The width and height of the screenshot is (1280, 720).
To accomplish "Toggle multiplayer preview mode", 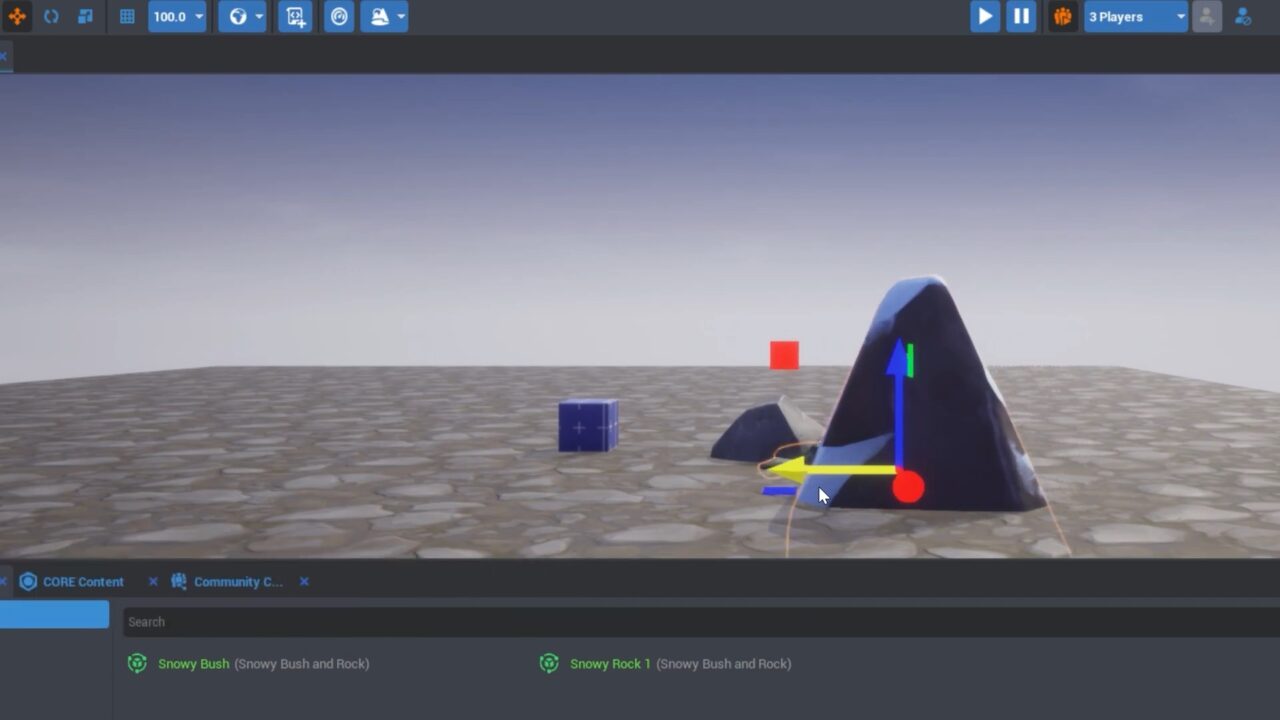I will (x=1062, y=16).
